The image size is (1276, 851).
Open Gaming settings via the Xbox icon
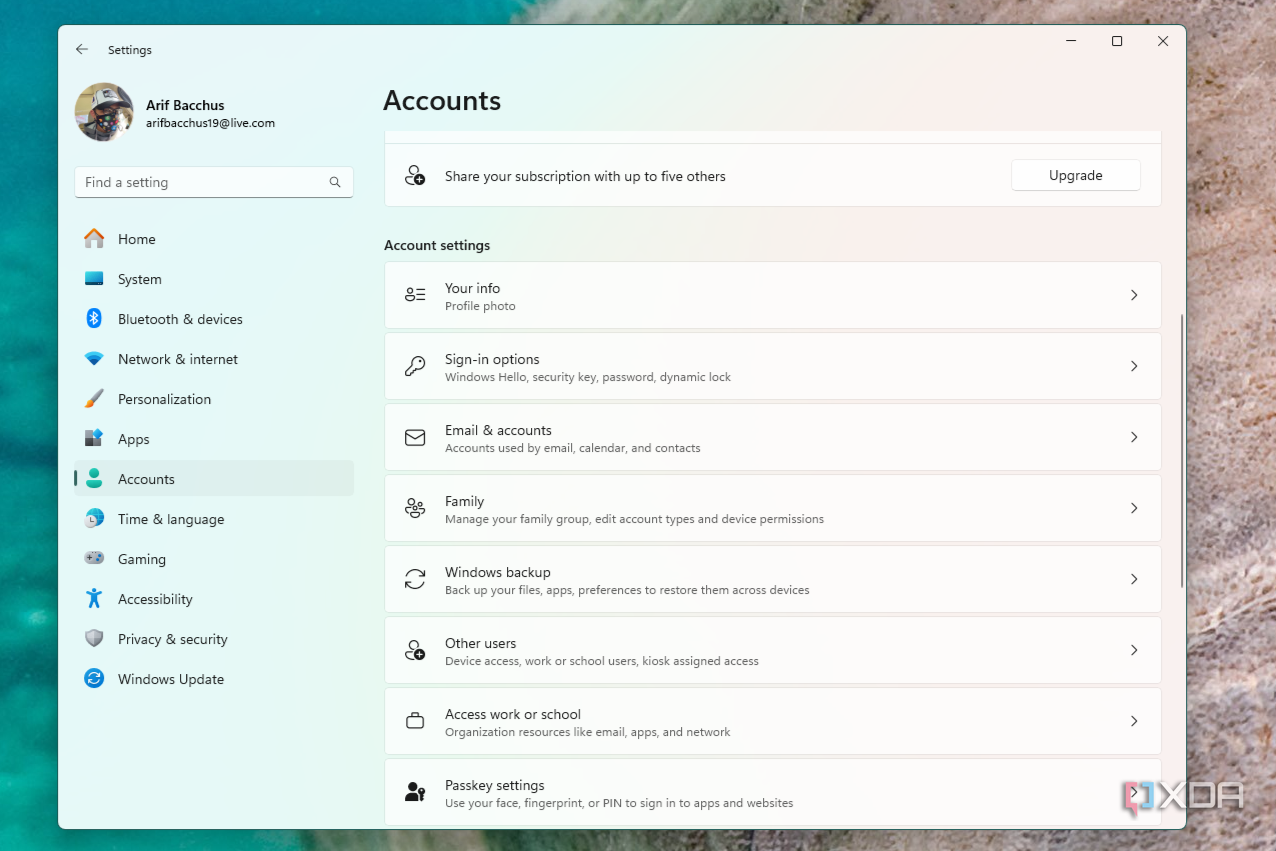[x=93, y=558]
